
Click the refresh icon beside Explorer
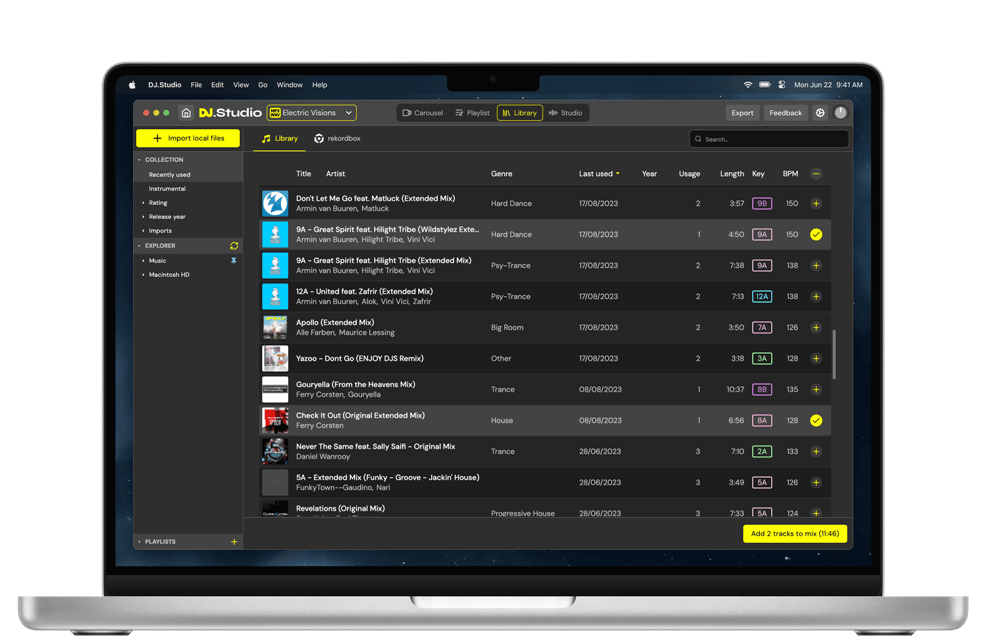(234, 245)
